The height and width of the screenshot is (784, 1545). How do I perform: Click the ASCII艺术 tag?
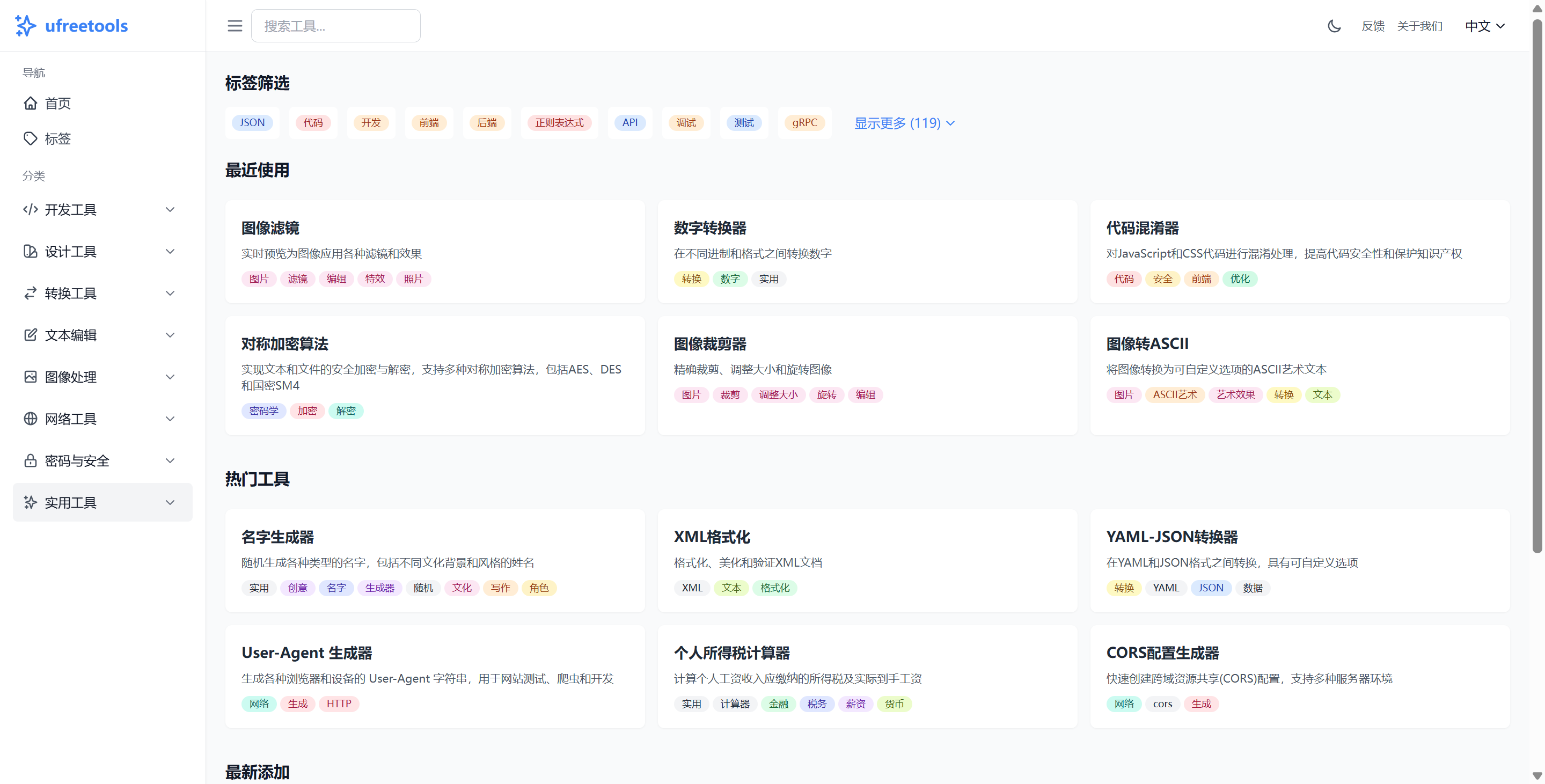[x=1174, y=395]
